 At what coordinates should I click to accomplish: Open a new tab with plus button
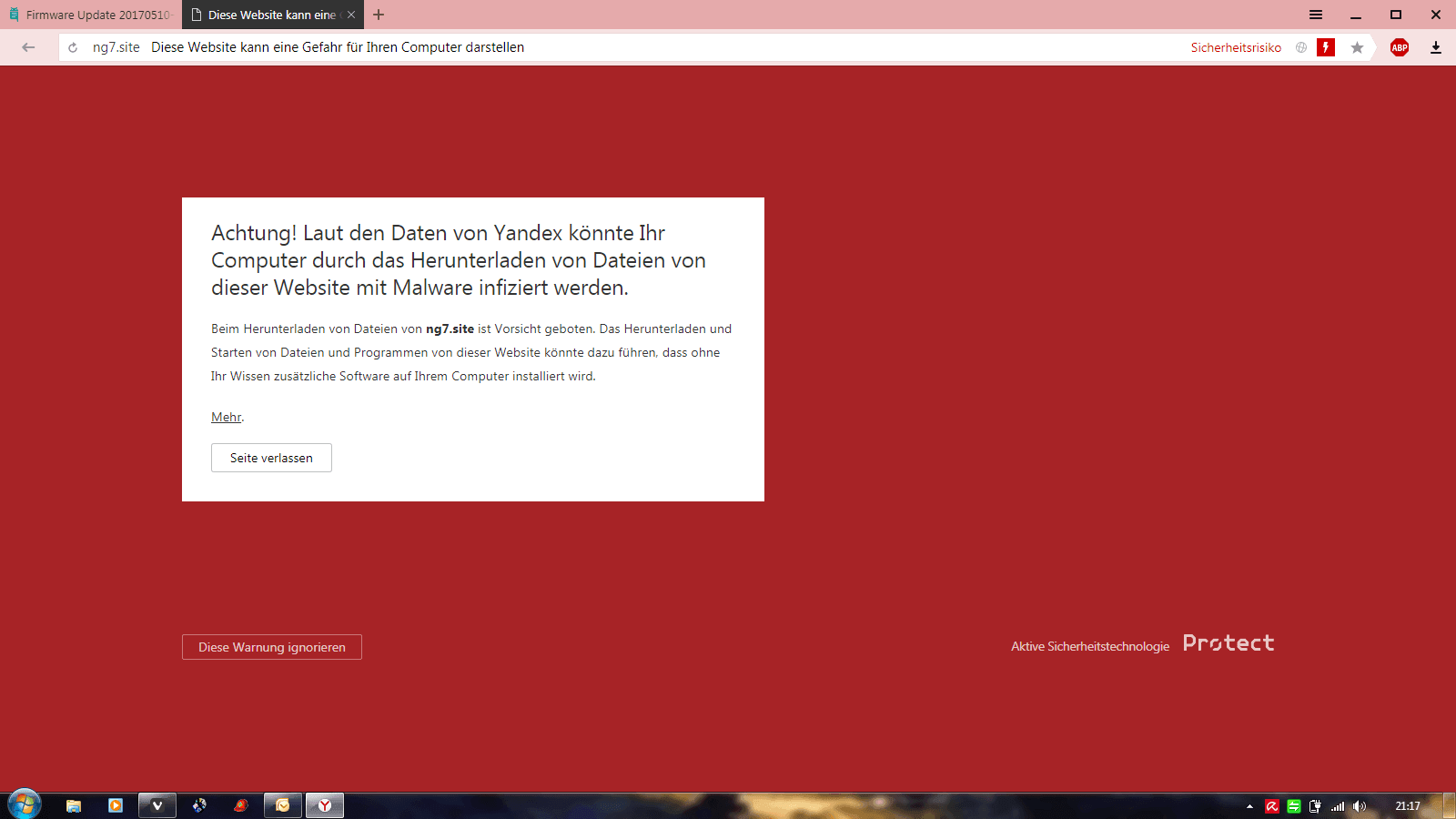379,15
